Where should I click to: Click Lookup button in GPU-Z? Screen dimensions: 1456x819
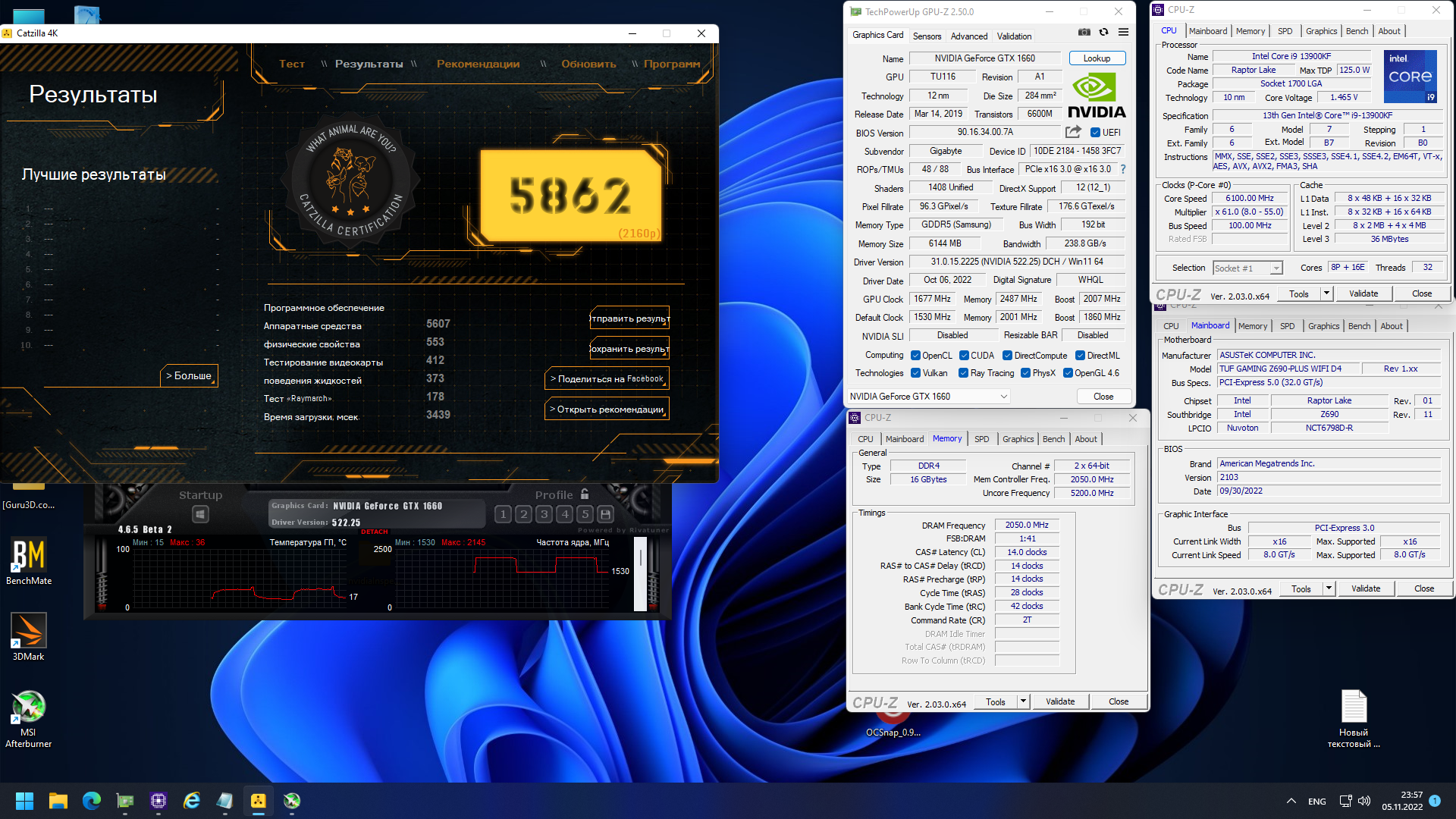click(x=1097, y=58)
